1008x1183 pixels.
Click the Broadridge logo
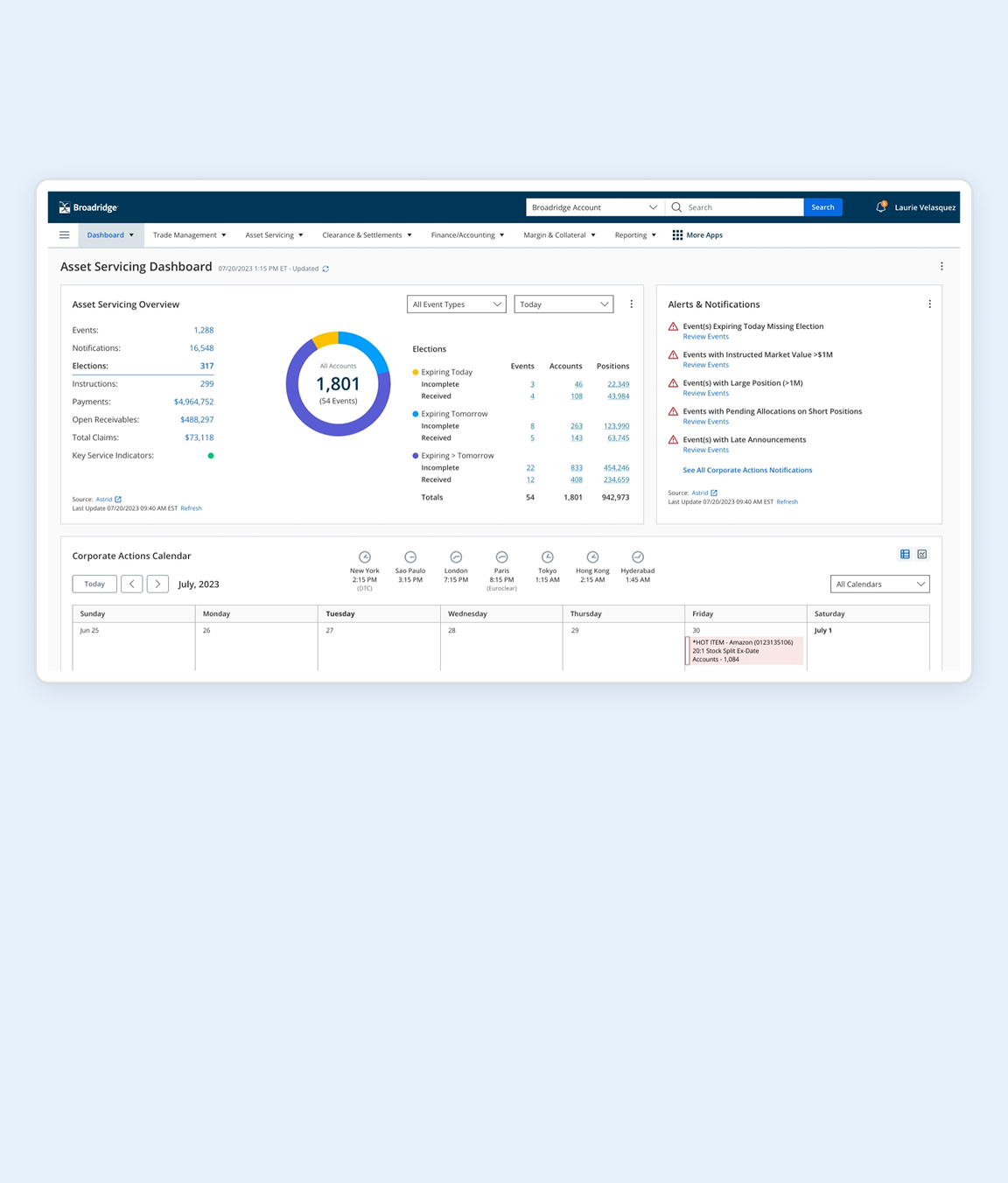(88, 207)
